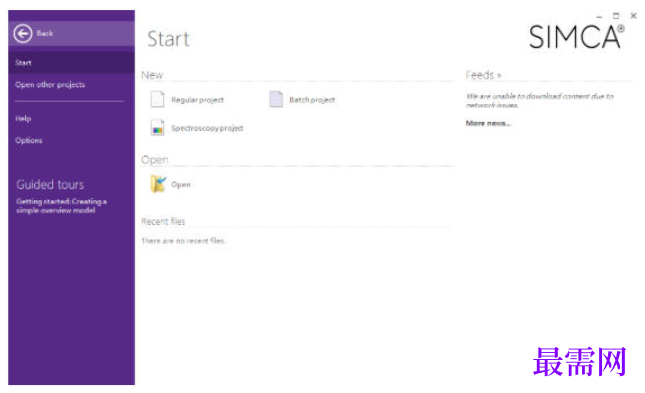Click the Spectroscopy project rainbow icon
This screenshot has height=393, width=645.
[x=157, y=128]
